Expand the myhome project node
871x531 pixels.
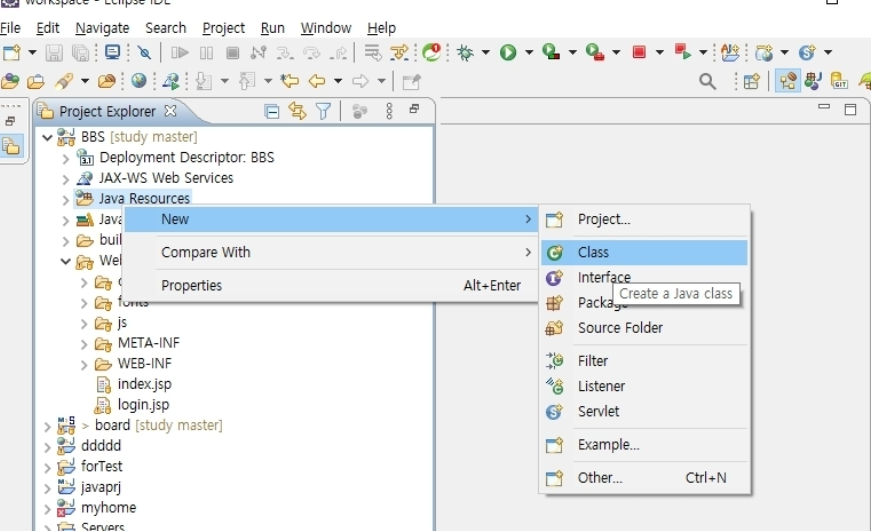click(47, 509)
